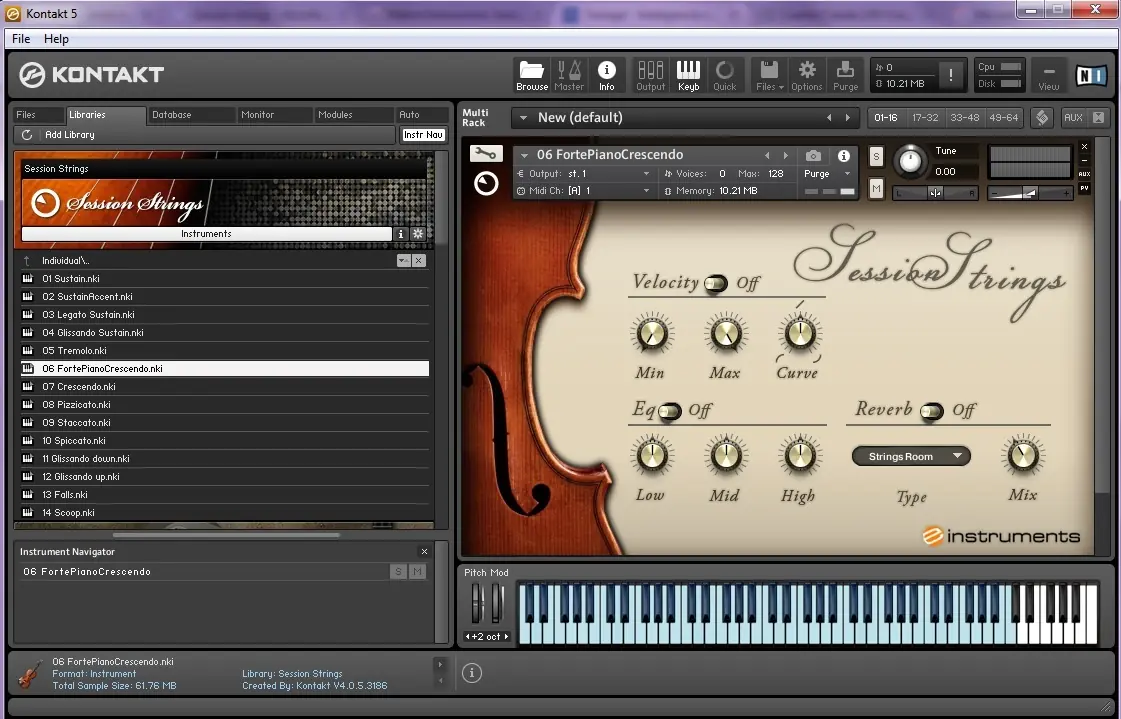Open the File menu
The height and width of the screenshot is (719, 1121).
click(21, 39)
